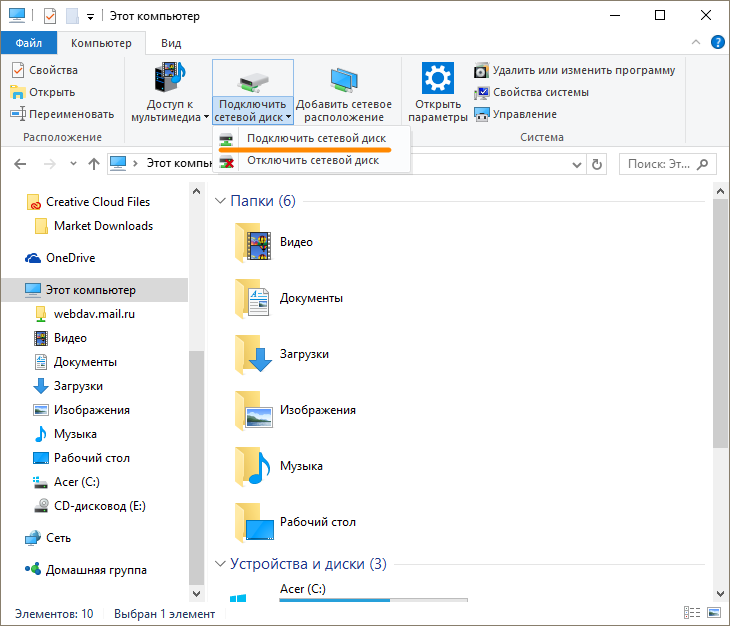Switch to details view in status bar
The width and height of the screenshot is (730, 626).
coord(691,613)
